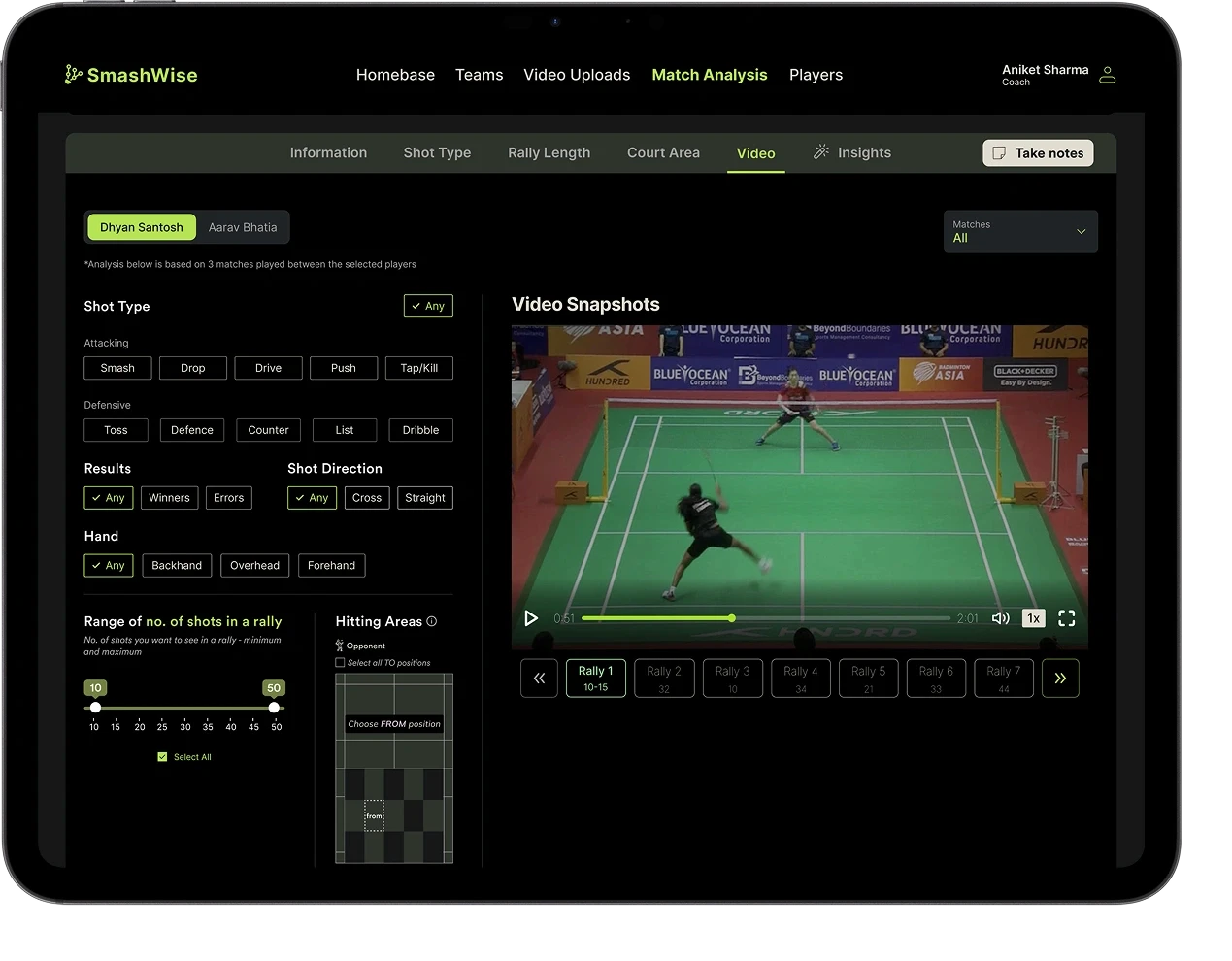
Task: Click the 'from' court position cell
Action: click(374, 815)
